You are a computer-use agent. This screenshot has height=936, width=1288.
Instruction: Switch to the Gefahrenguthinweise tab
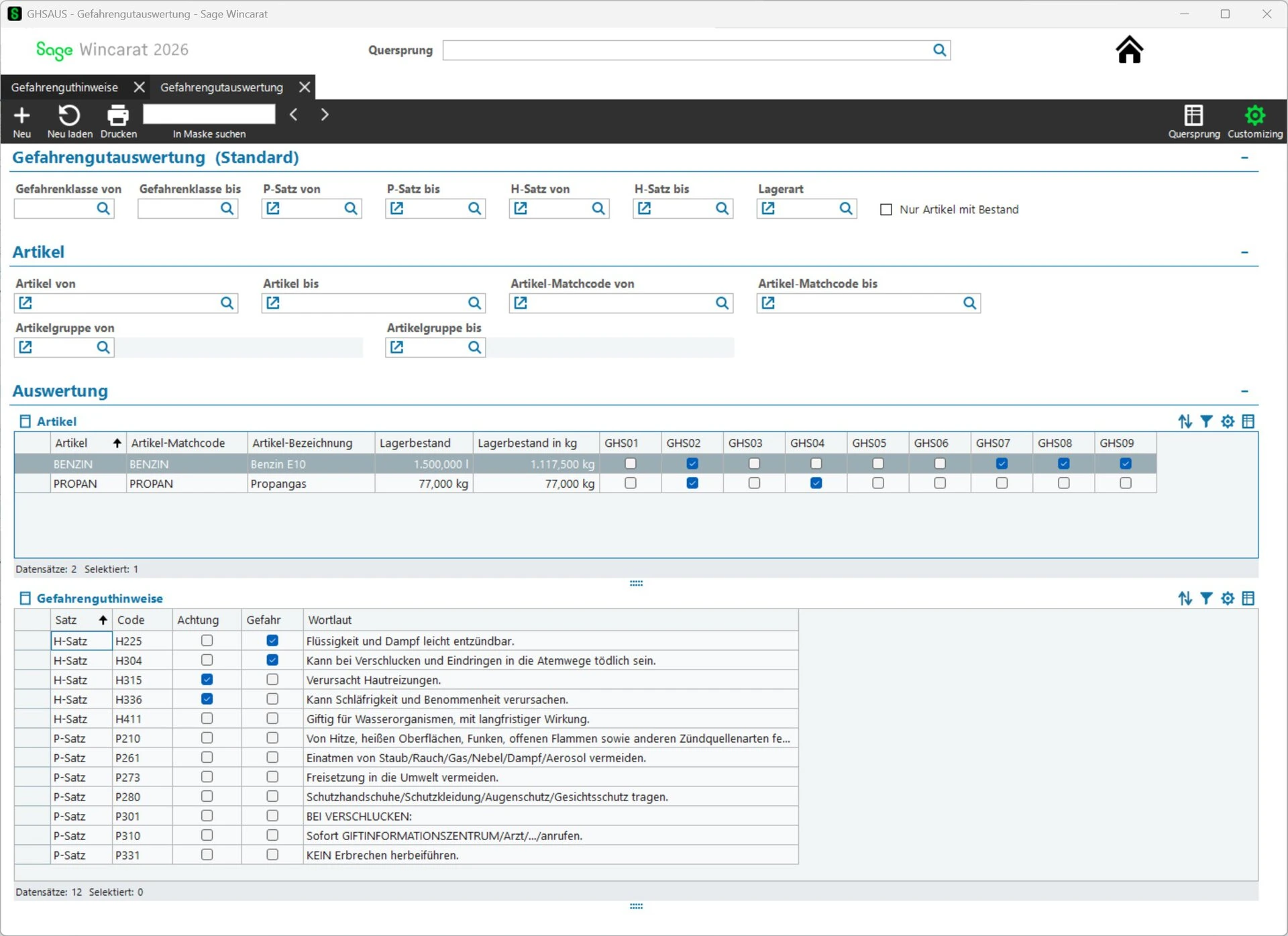click(64, 87)
